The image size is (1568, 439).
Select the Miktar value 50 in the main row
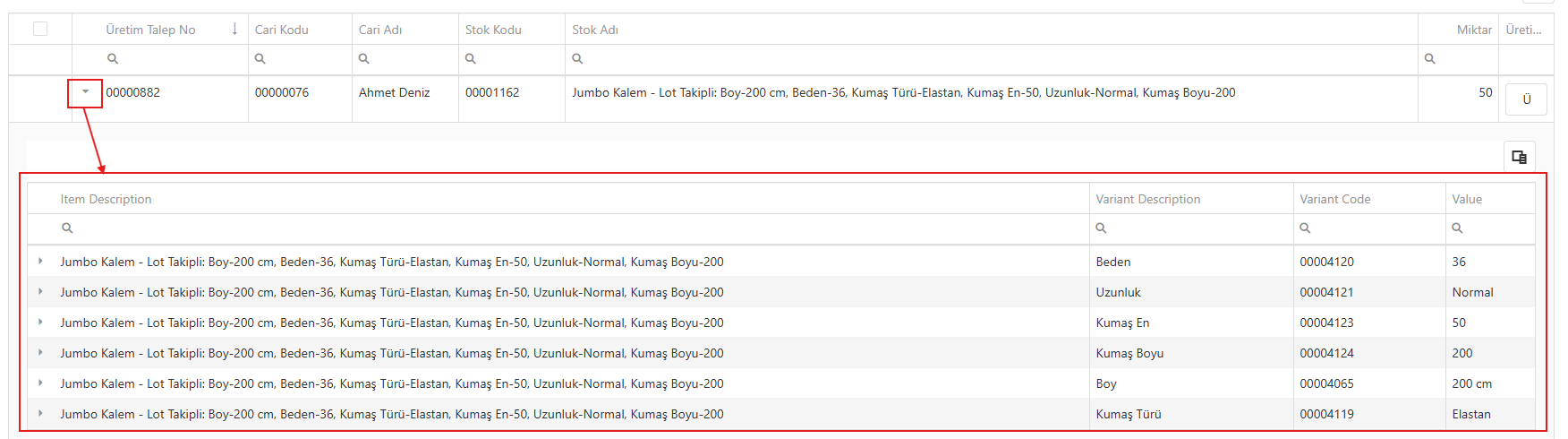tap(1486, 92)
